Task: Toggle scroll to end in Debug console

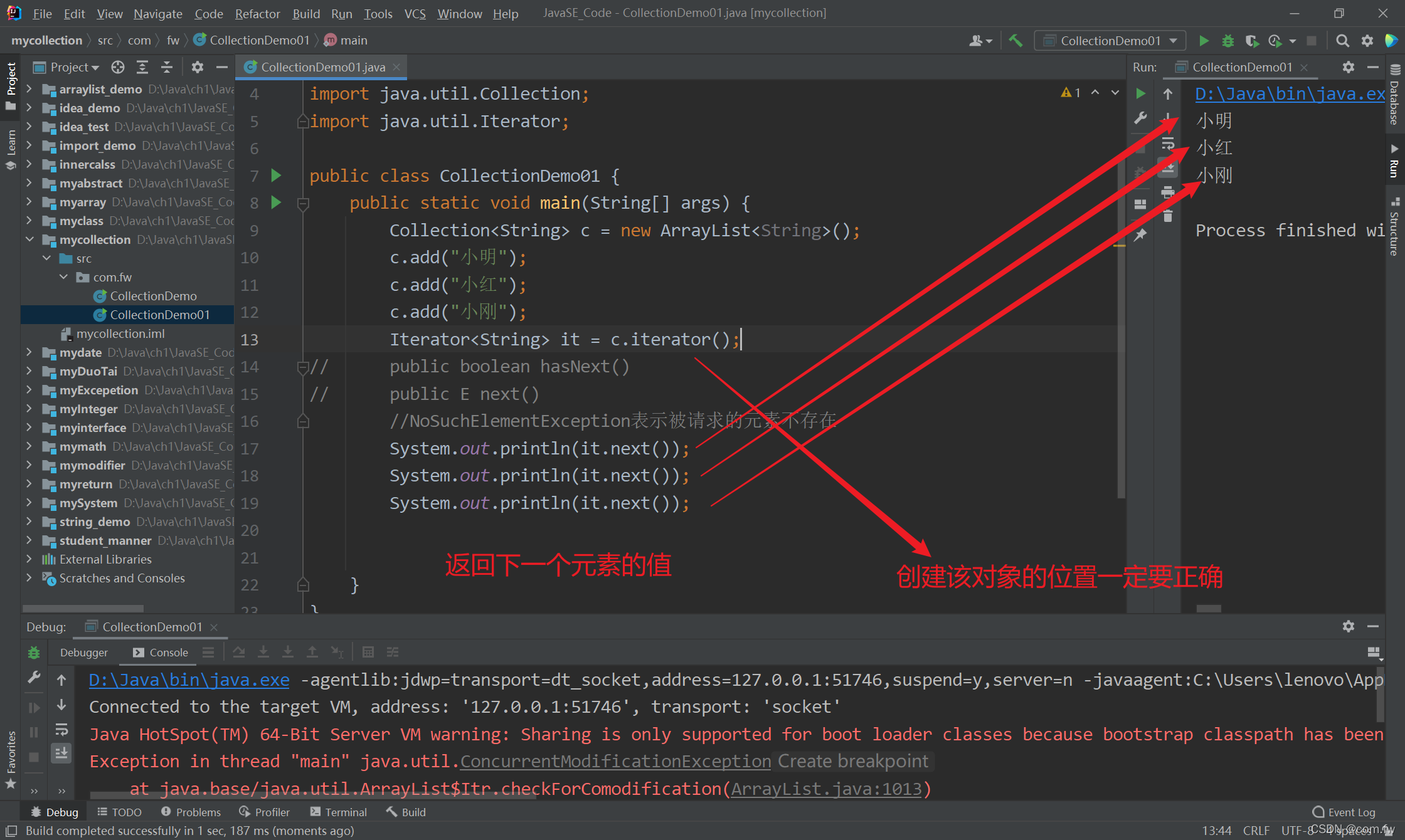Action: [x=61, y=753]
